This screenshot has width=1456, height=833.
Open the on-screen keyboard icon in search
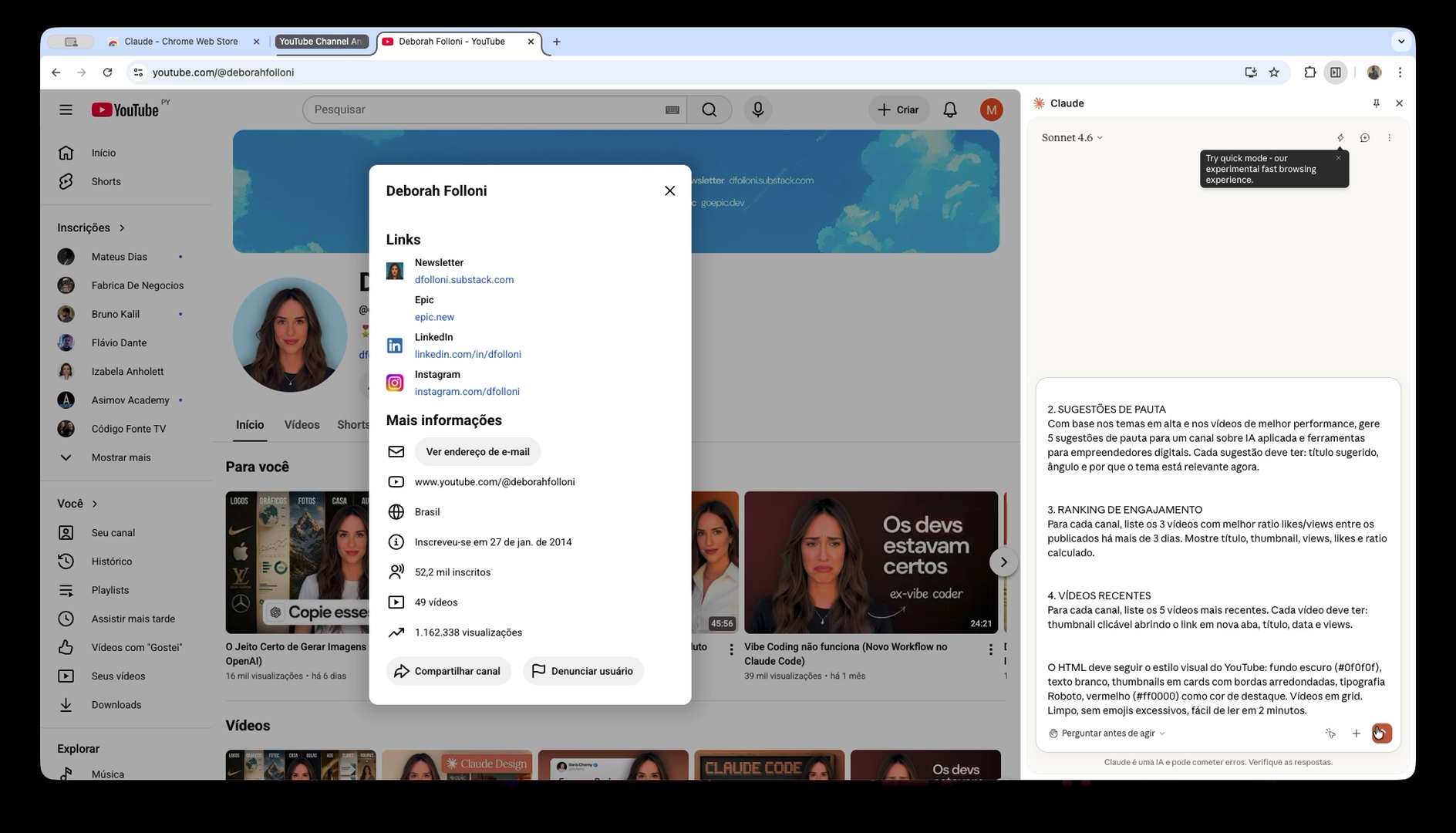pos(672,110)
